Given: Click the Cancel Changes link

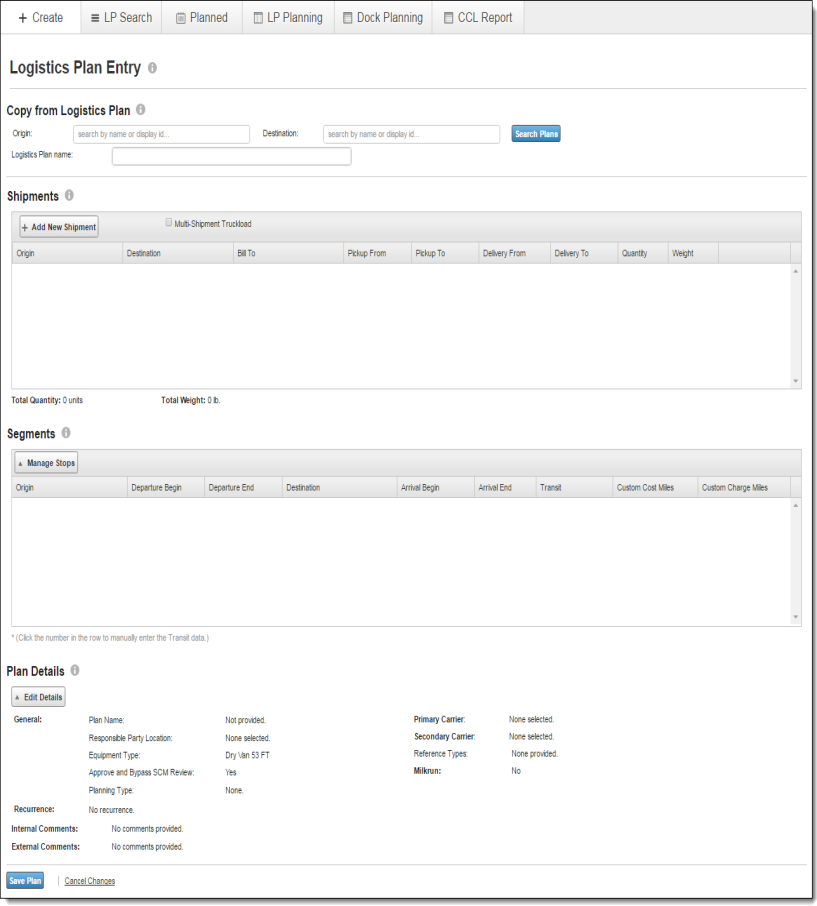Looking at the screenshot, I should pyautogui.click(x=89, y=881).
